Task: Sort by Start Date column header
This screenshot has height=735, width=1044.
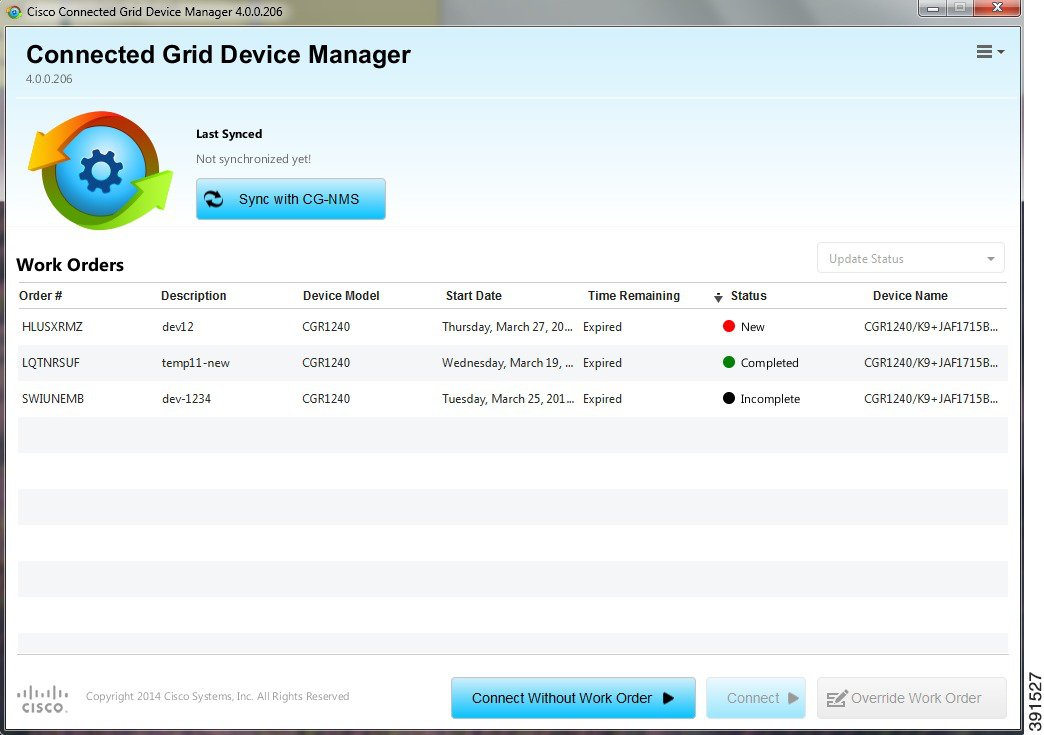Action: point(473,296)
